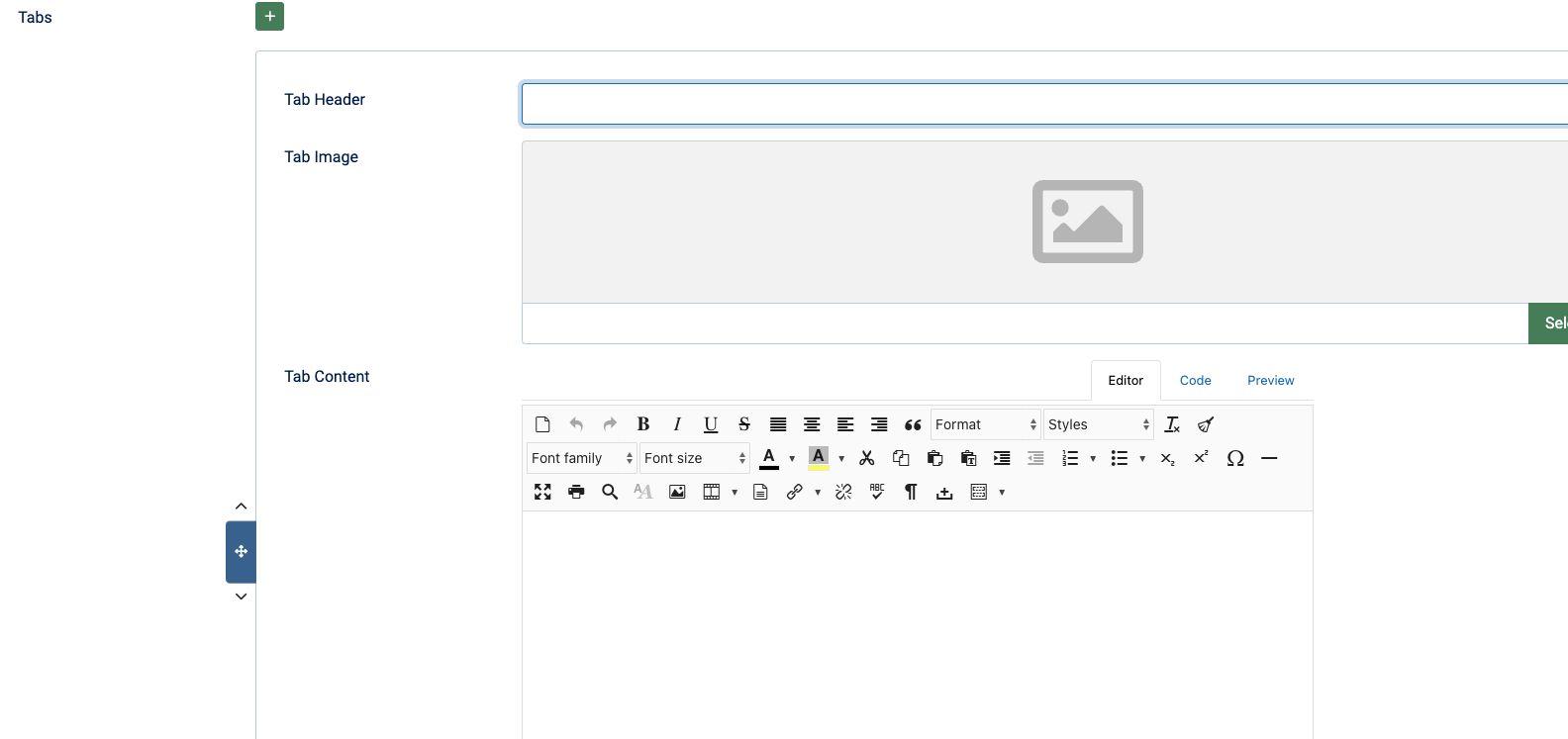Expand the Font family dropdown

pos(581,458)
